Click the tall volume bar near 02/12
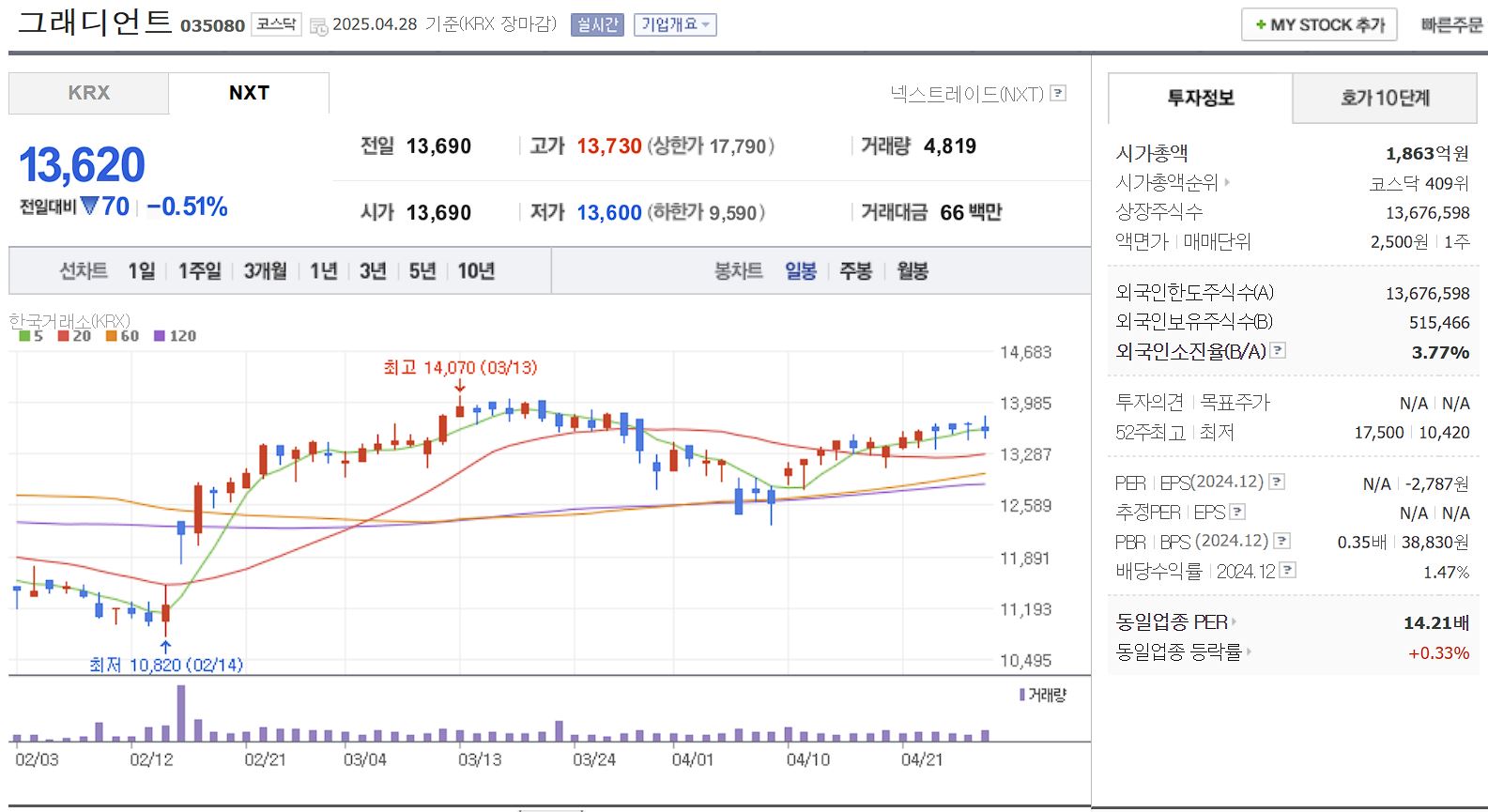 click(x=181, y=713)
